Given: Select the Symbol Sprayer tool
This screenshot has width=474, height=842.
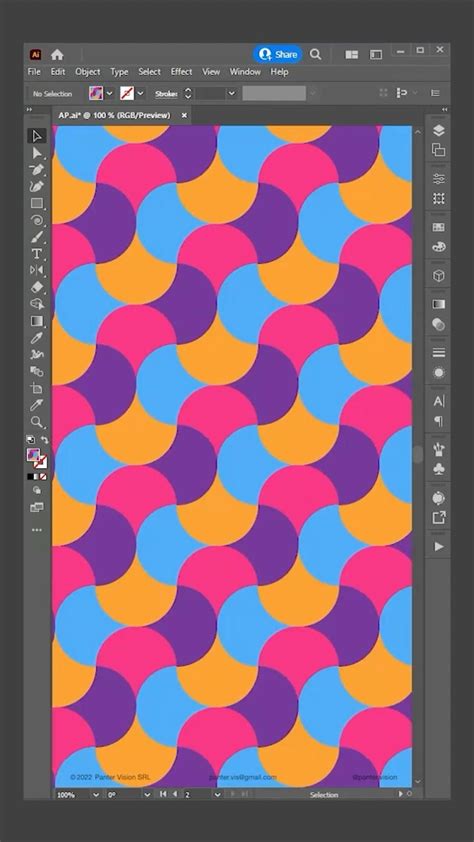Looking at the screenshot, I should tap(37, 354).
